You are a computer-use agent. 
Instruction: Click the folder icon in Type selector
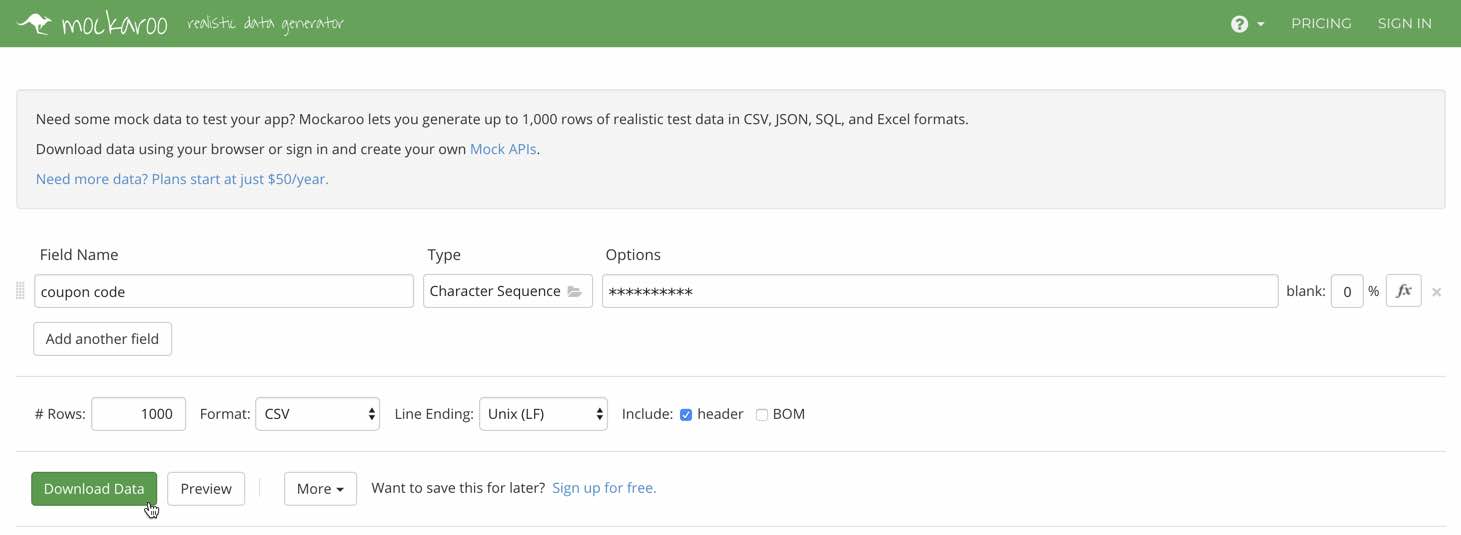[x=574, y=291]
